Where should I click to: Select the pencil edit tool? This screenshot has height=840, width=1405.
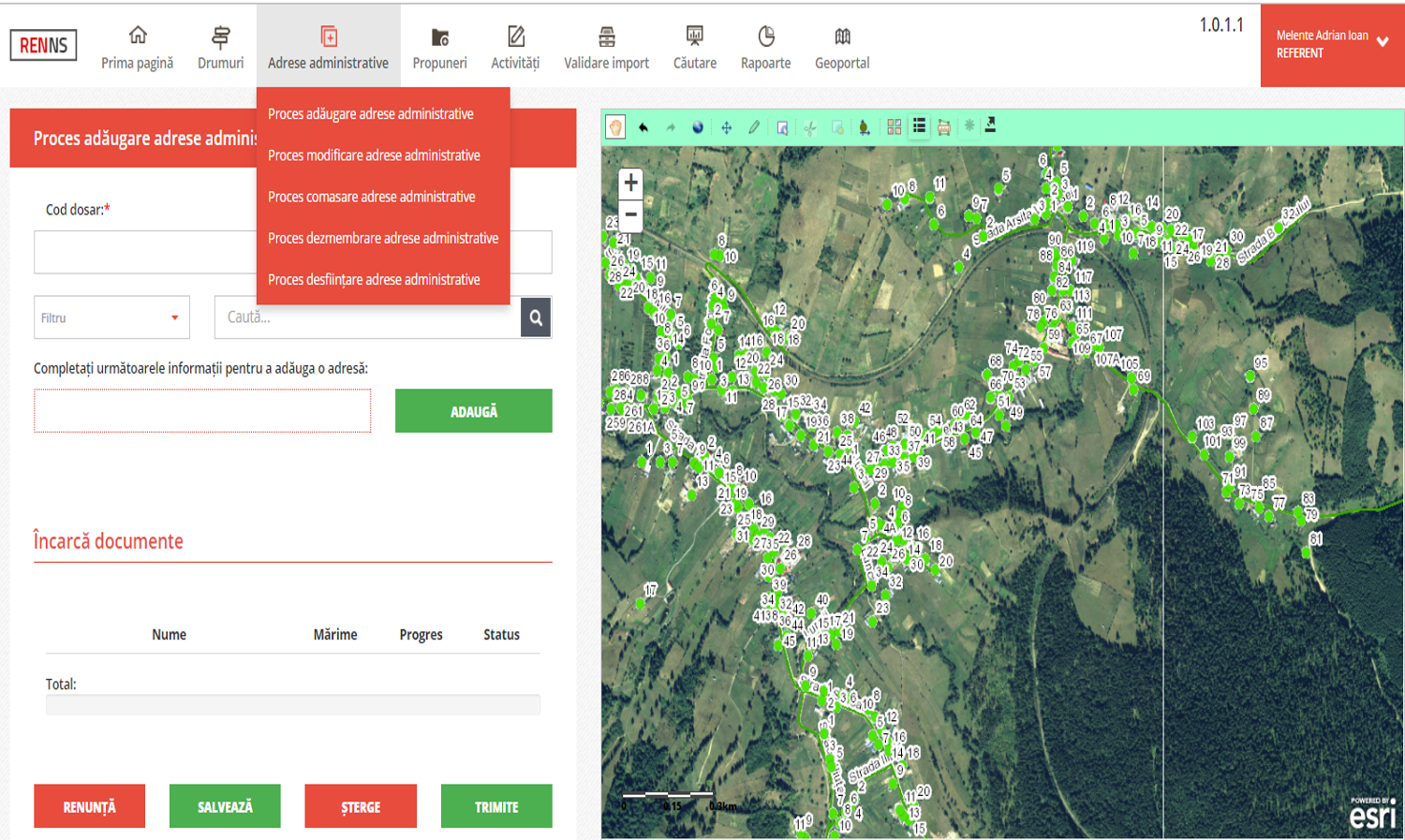click(754, 127)
